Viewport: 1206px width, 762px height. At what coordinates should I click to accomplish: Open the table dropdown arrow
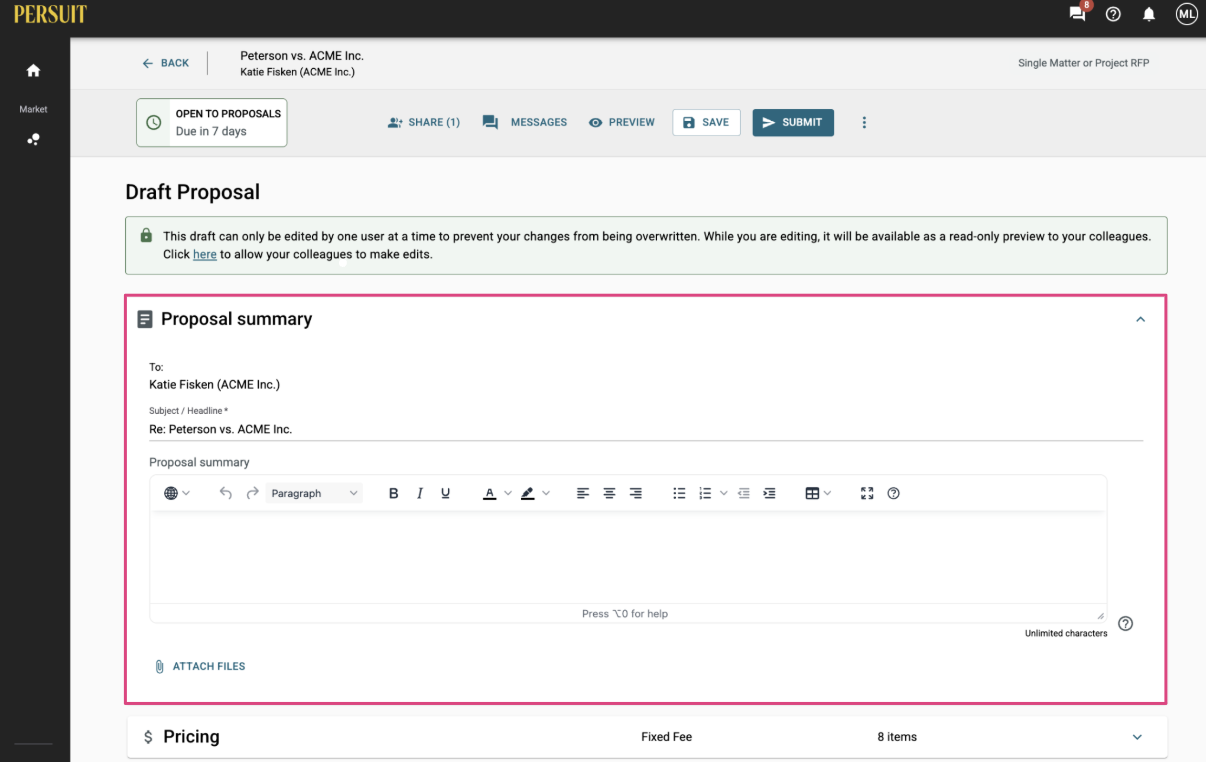827,493
